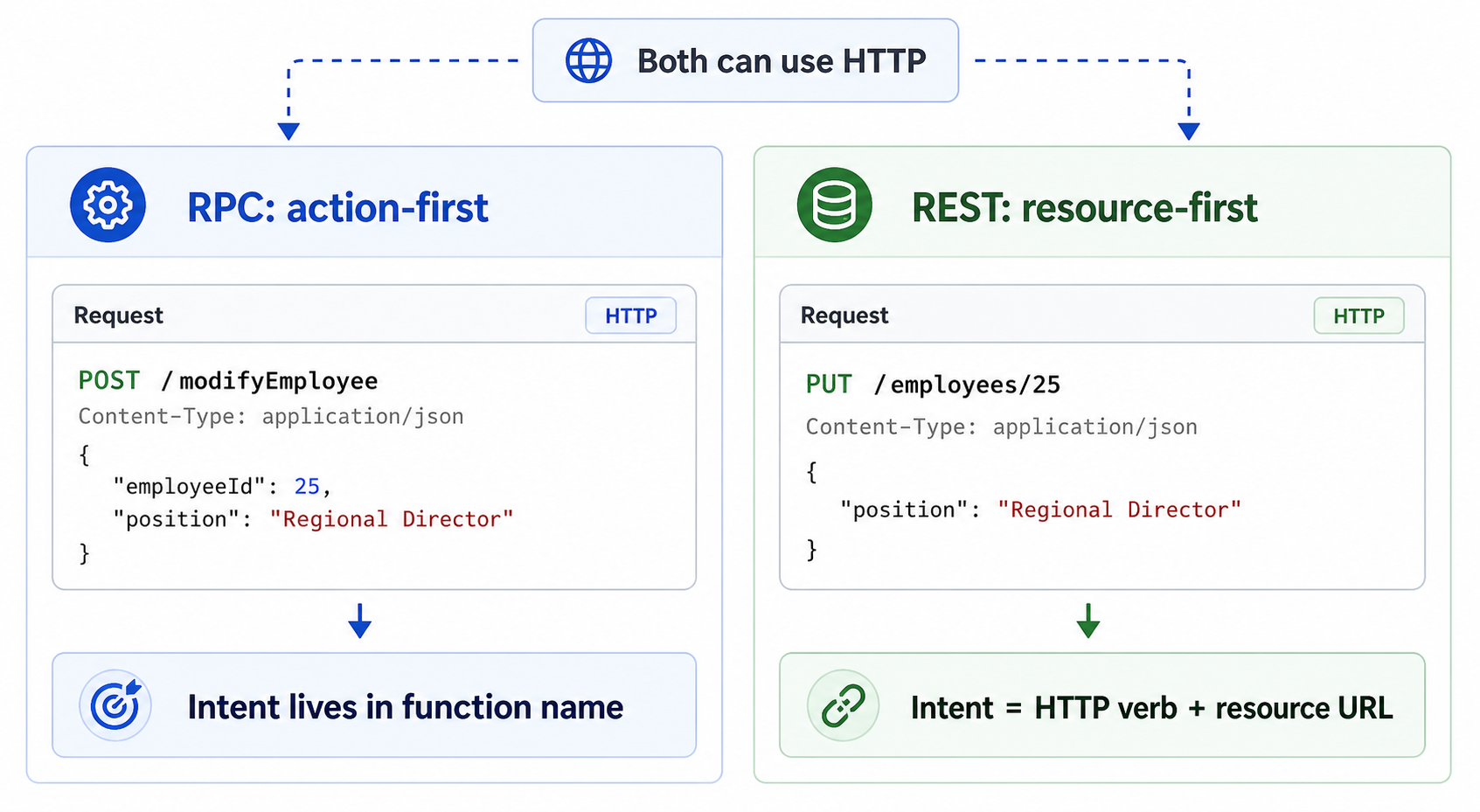The height and width of the screenshot is (812, 1480).
Task: Click the blue HTTP badge in RPC request
Action: pyautogui.click(x=630, y=316)
